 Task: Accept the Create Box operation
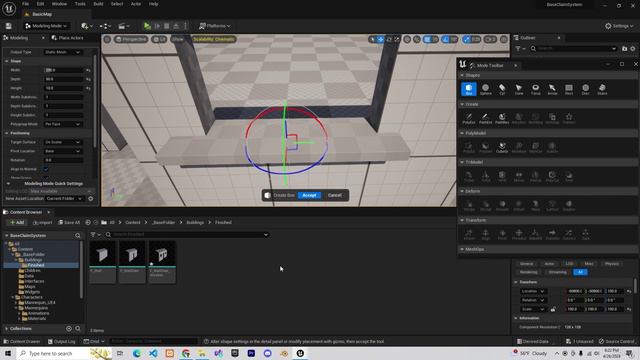point(309,195)
